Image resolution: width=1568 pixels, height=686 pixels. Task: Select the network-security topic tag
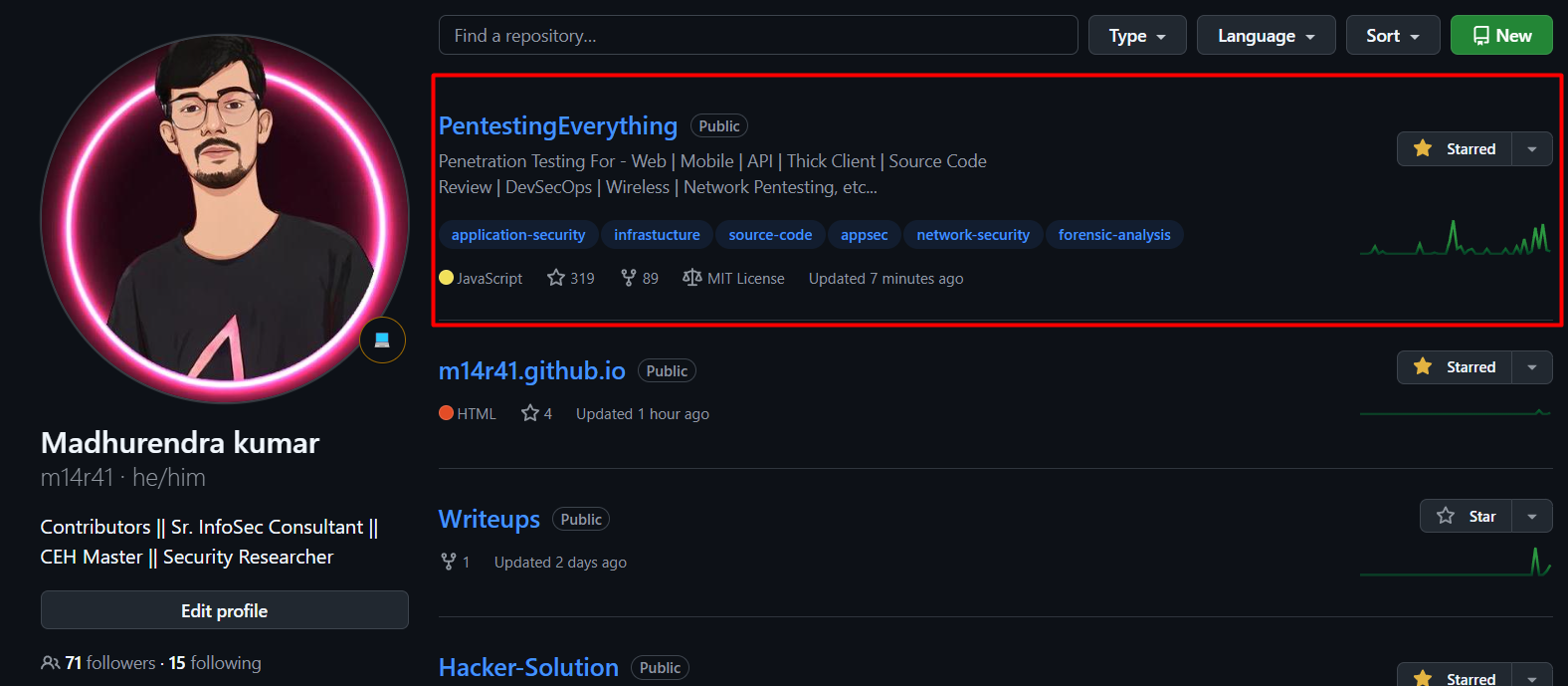973,235
